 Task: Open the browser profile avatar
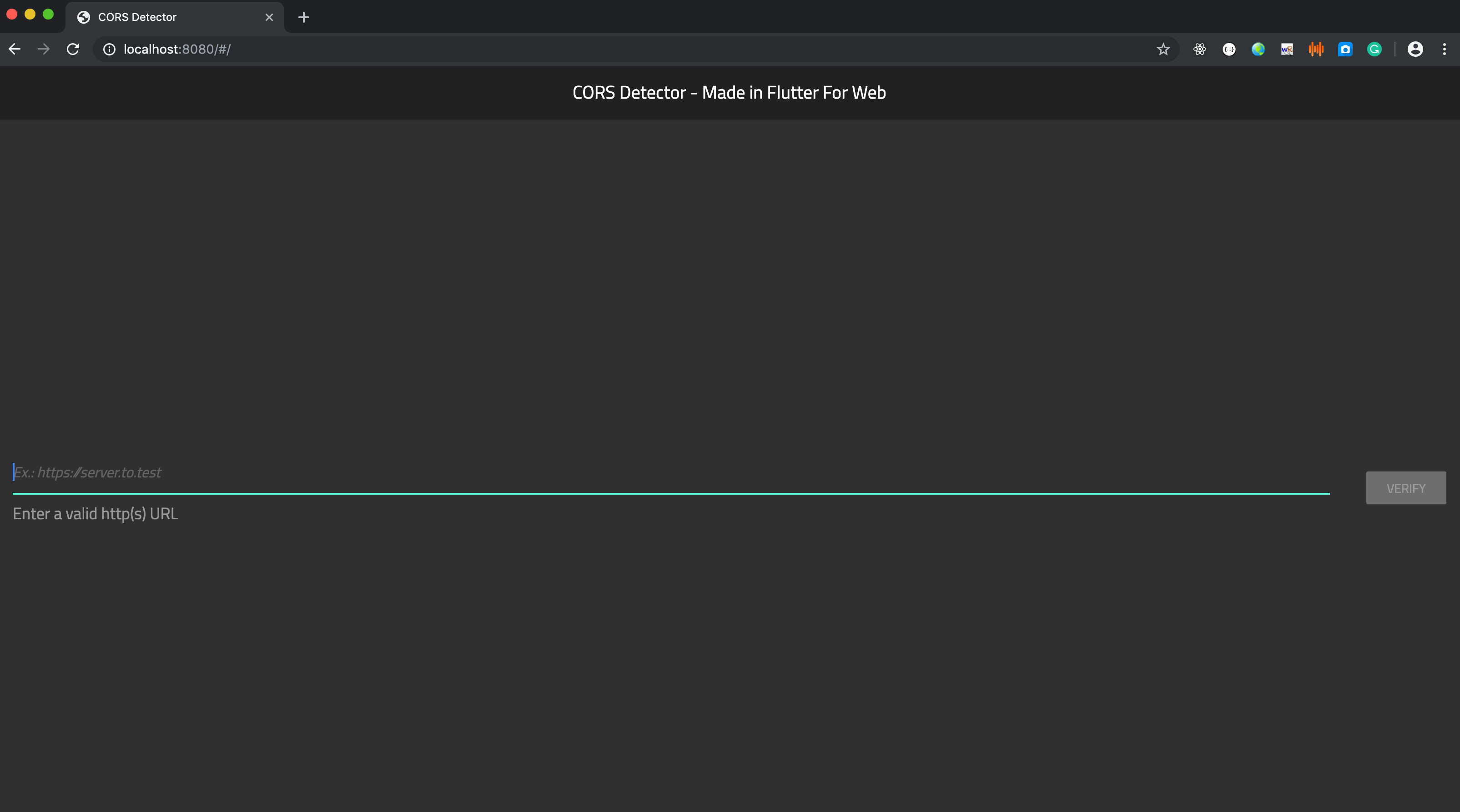point(1415,49)
